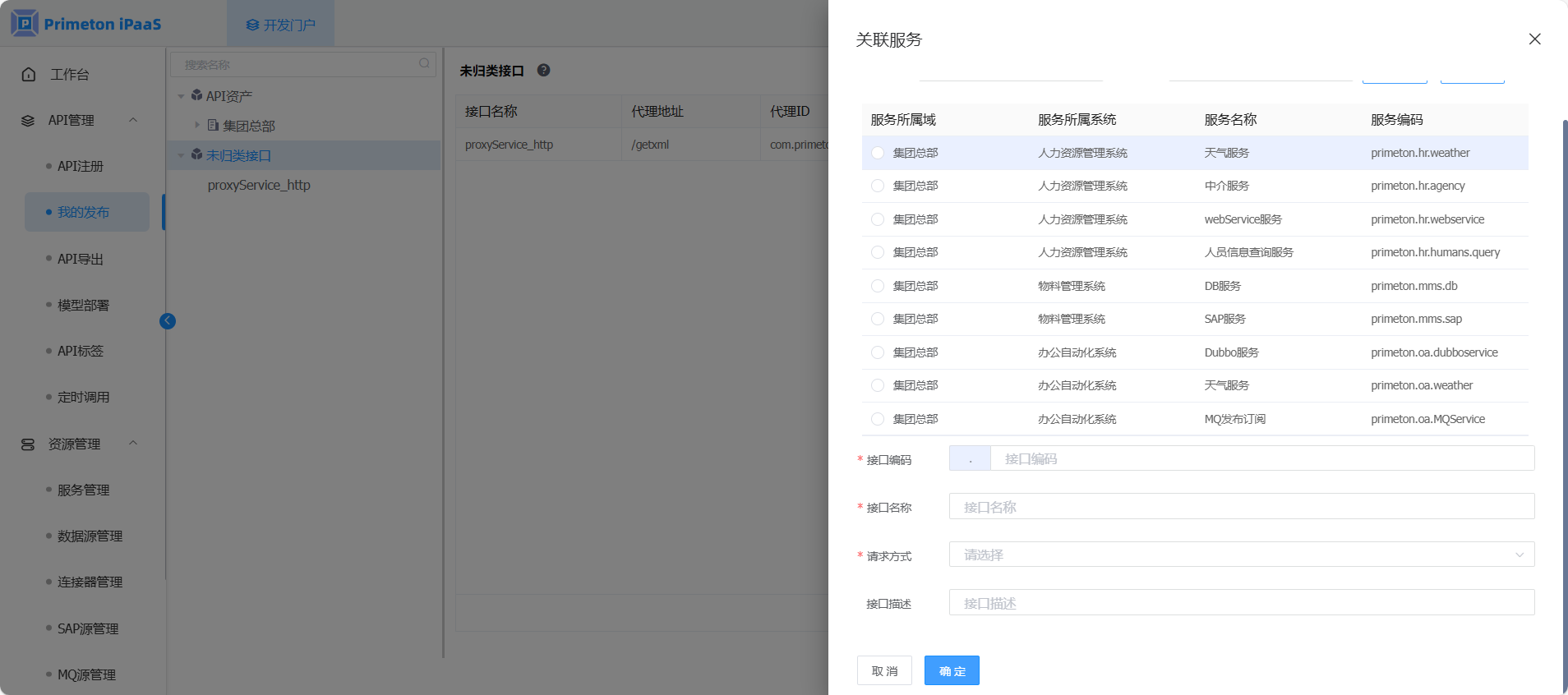Collapse the API管理 menu section
Screen dimensions: 1568x695
133,120
